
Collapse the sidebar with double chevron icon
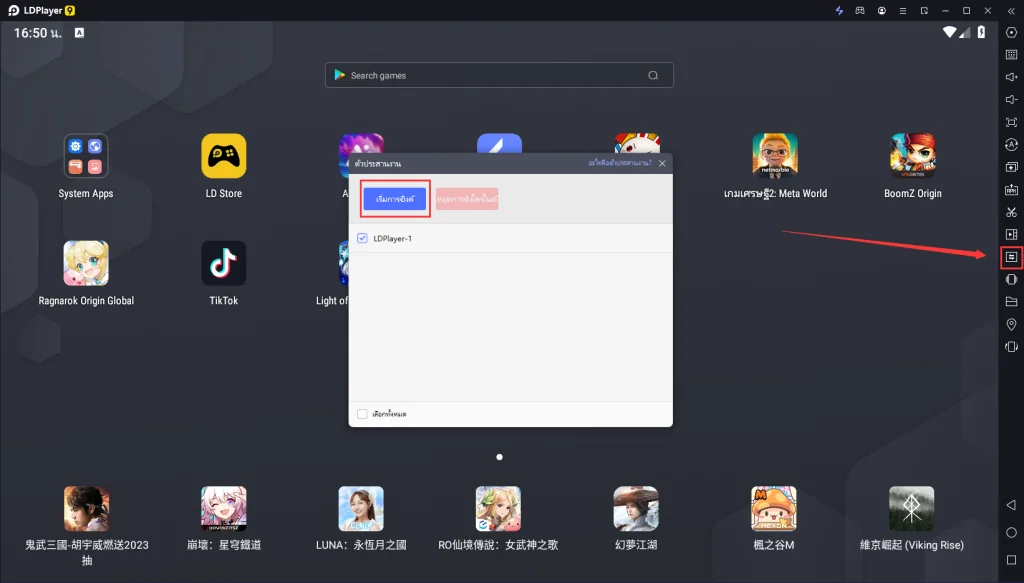1011,10
